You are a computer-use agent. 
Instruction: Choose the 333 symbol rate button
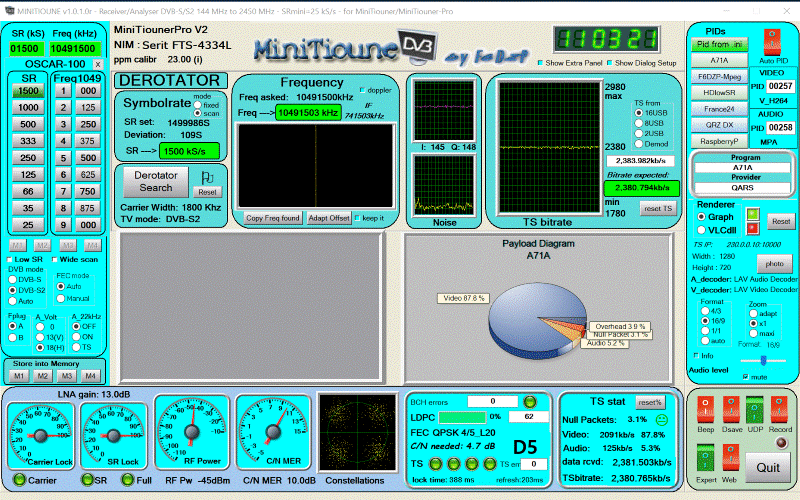[x=28, y=141]
